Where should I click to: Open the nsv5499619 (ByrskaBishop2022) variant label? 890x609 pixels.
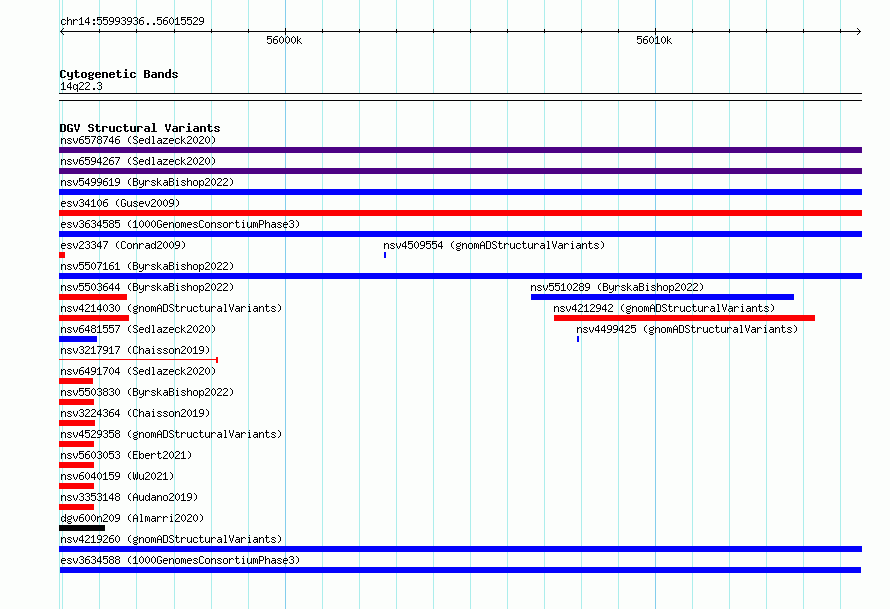click(x=147, y=182)
